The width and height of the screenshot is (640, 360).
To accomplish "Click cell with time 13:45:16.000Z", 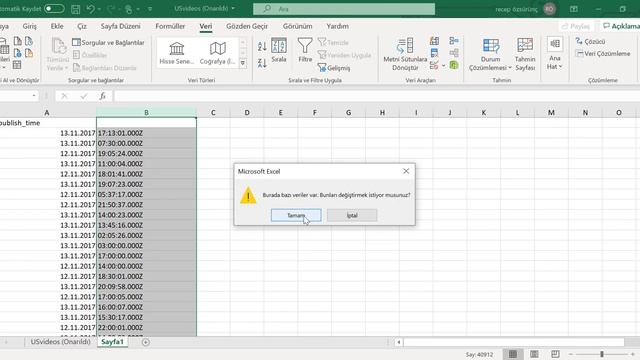I will point(146,225).
